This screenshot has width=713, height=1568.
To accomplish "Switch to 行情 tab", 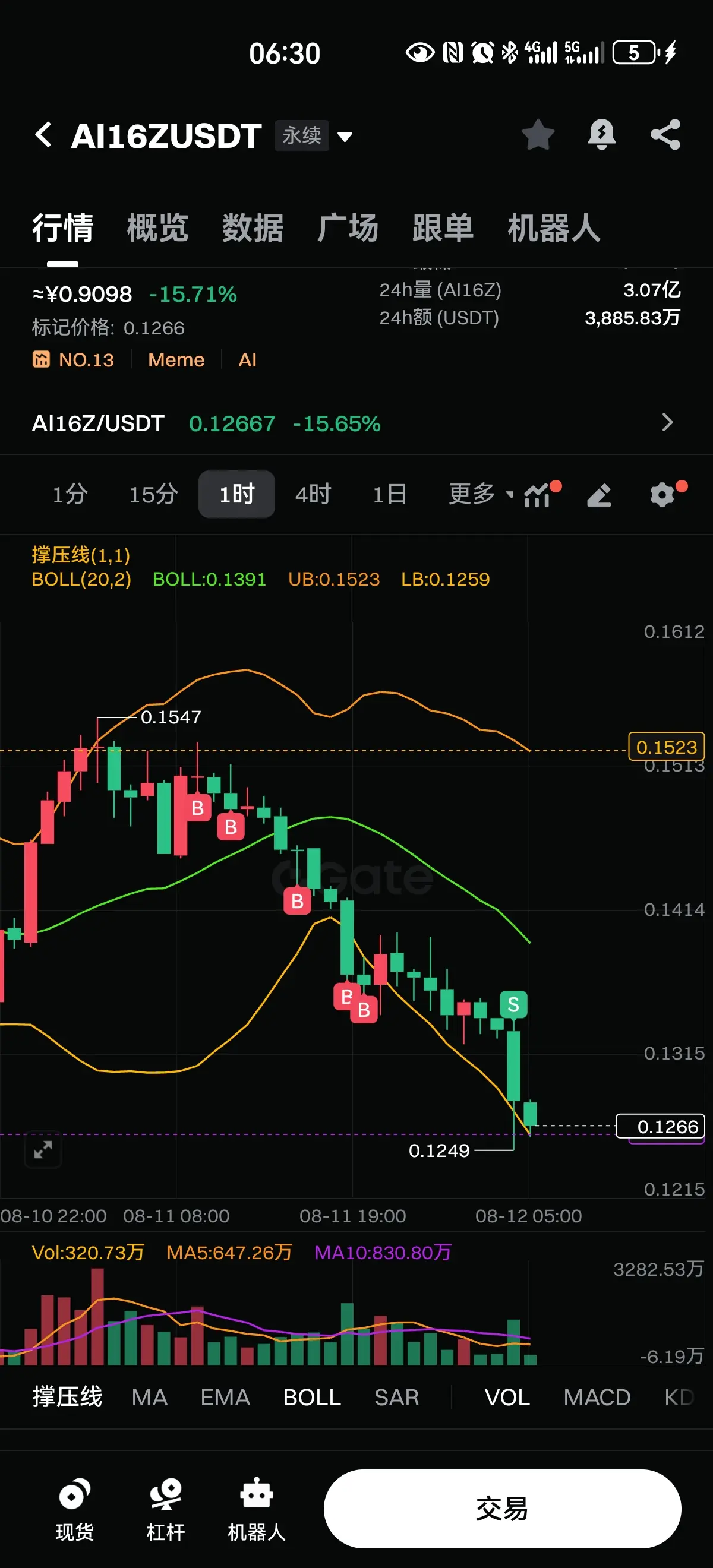I will (63, 228).
